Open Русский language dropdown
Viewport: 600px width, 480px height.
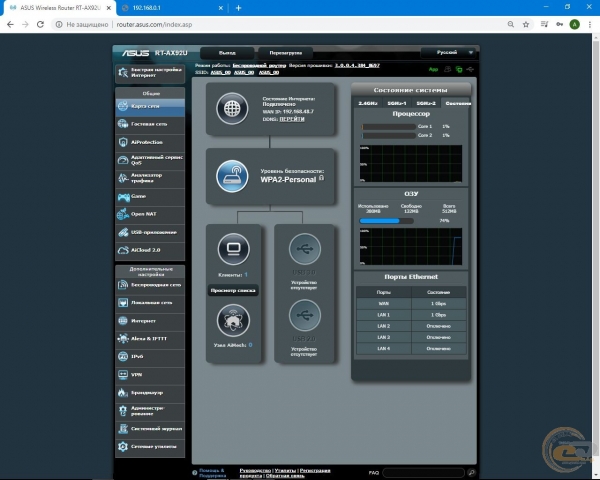pos(449,52)
